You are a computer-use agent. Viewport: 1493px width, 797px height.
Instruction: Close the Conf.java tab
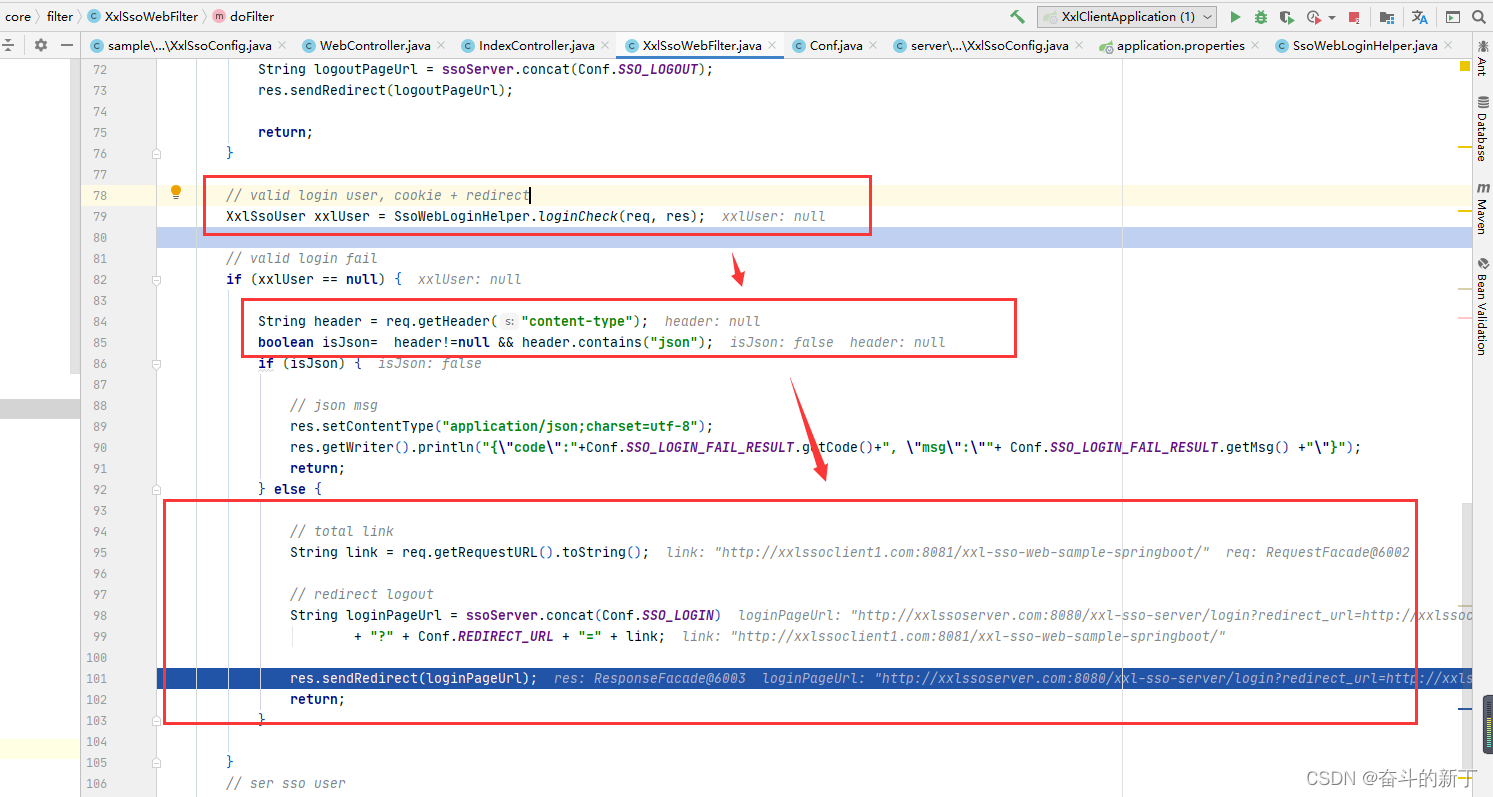point(874,46)
